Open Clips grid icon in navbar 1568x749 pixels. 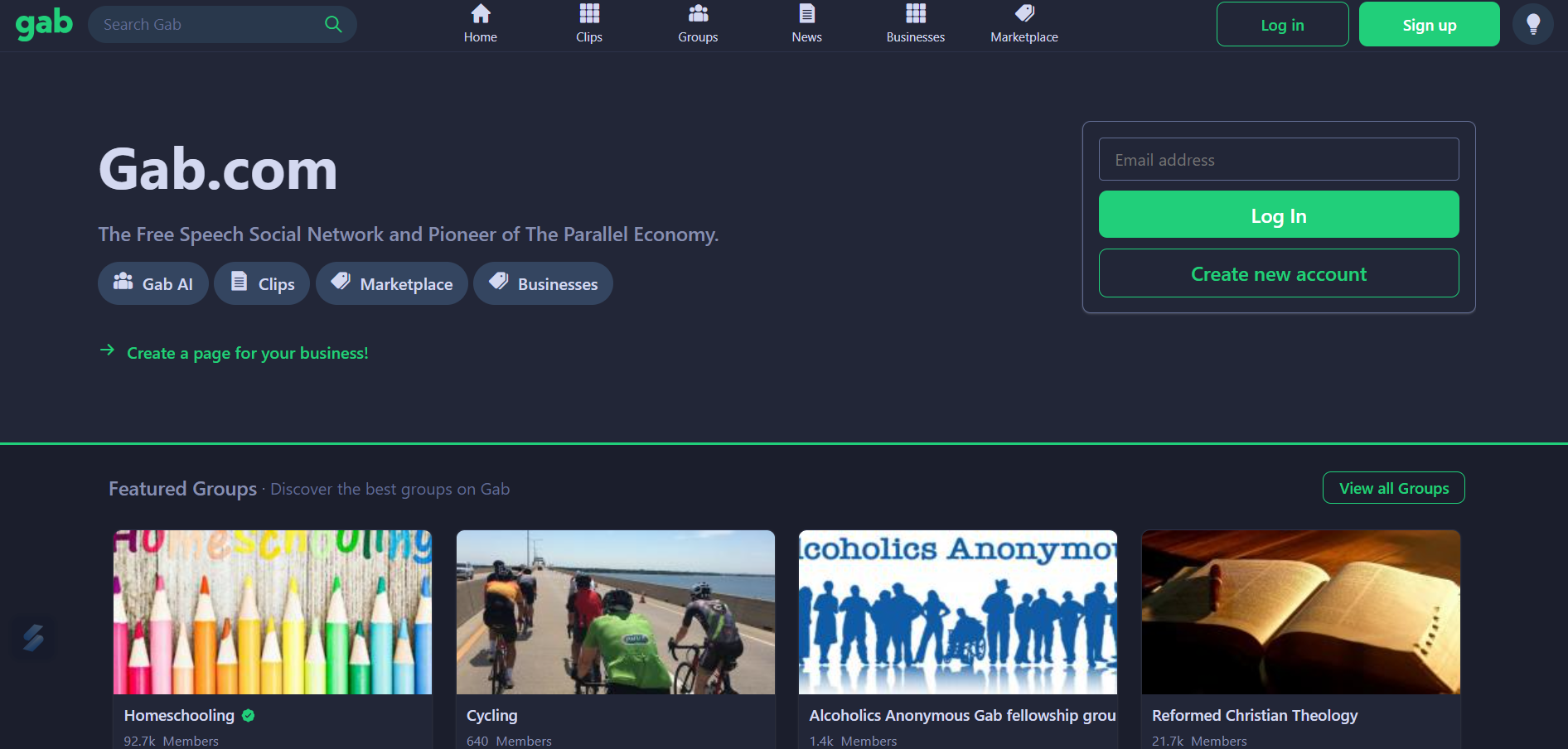tap(589, 13)
